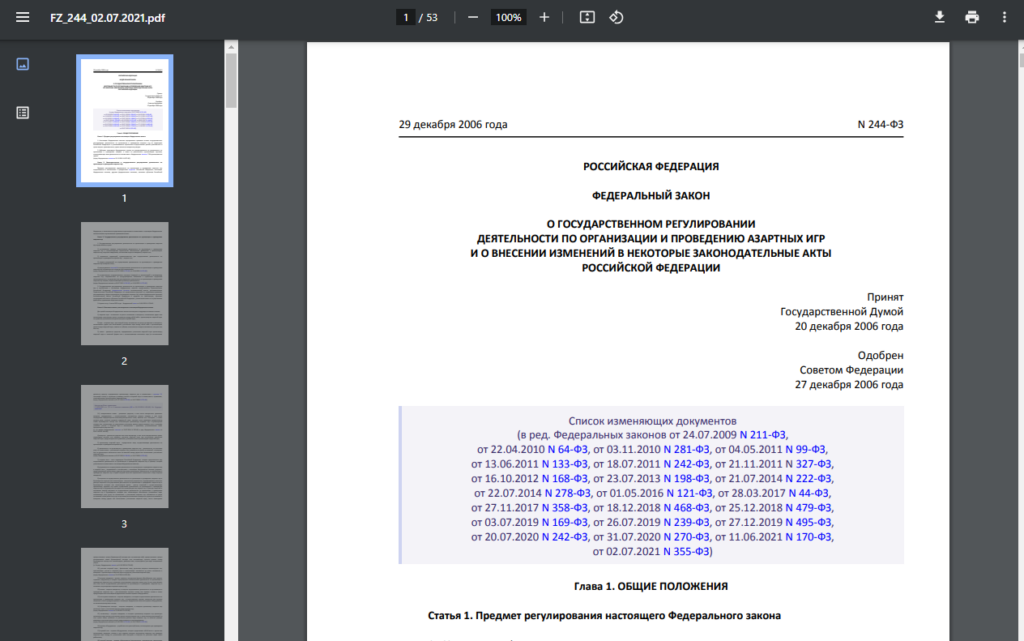The width and height of the screenshot is (1024, 641).
Task: Click the 100% zoom level field
Action: [x=508, y=18]
